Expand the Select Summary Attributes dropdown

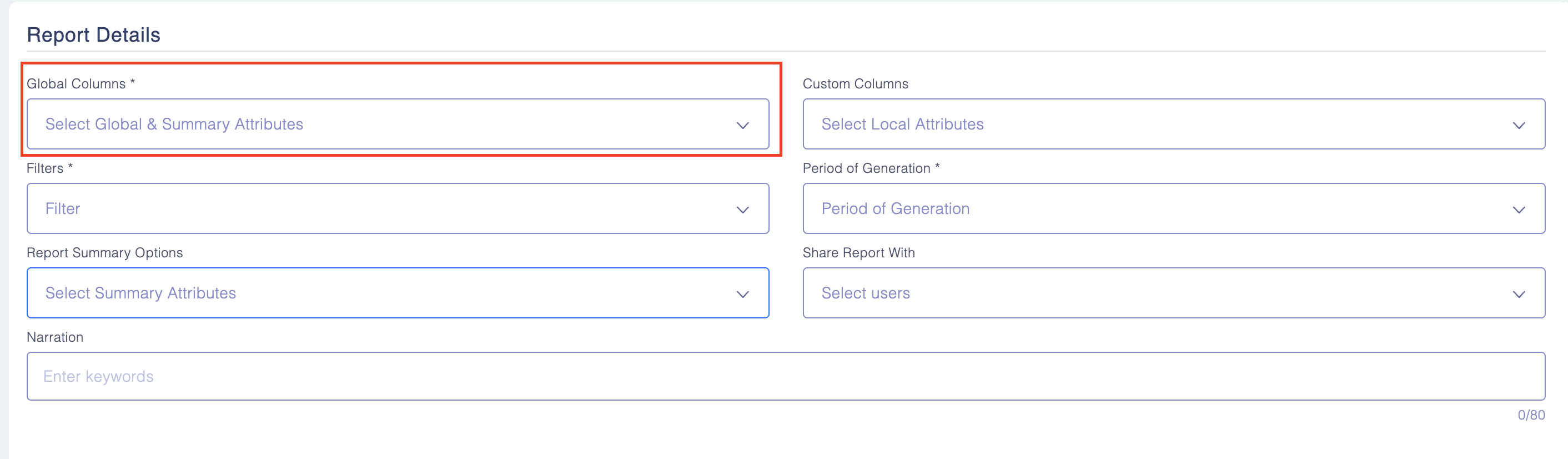click(140, 293)
